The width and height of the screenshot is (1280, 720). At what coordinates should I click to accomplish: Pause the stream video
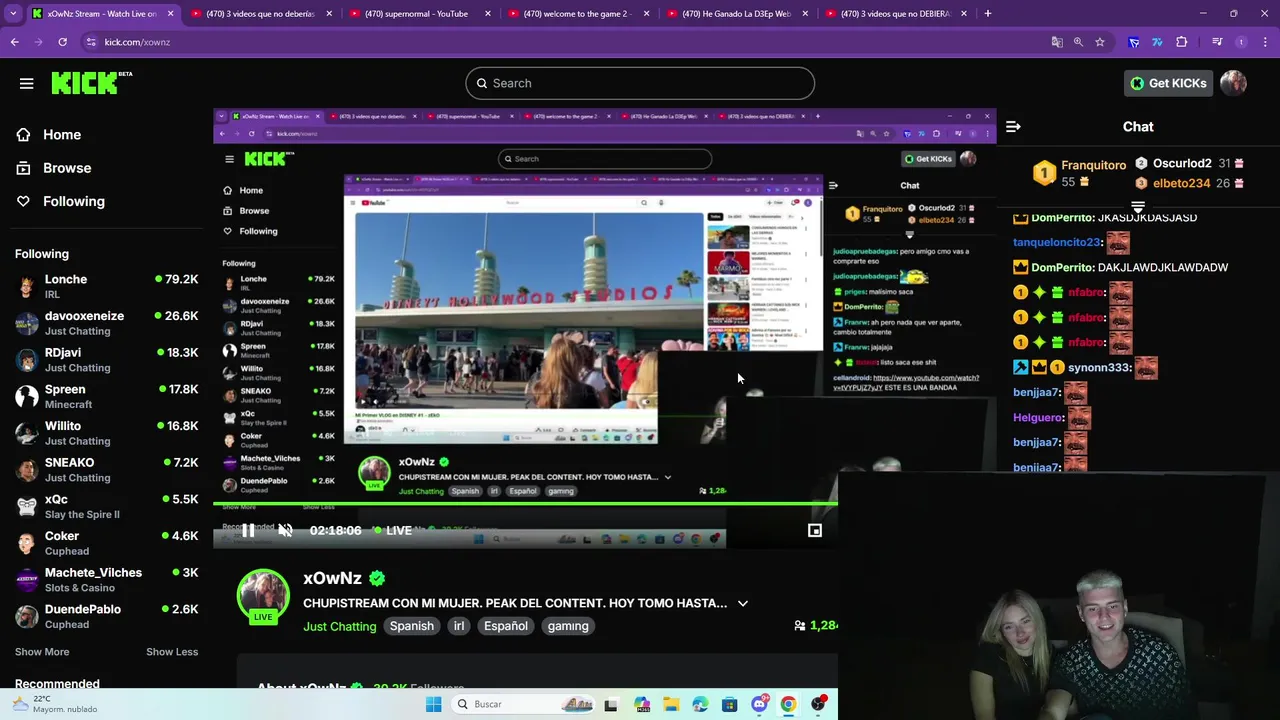pos(247,531)
